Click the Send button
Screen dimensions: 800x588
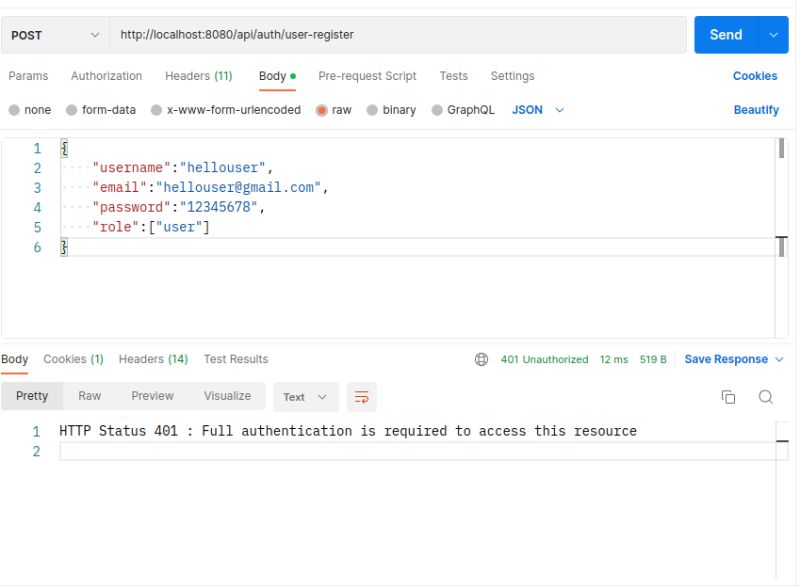pyautogui.click(x=725, y=34)
